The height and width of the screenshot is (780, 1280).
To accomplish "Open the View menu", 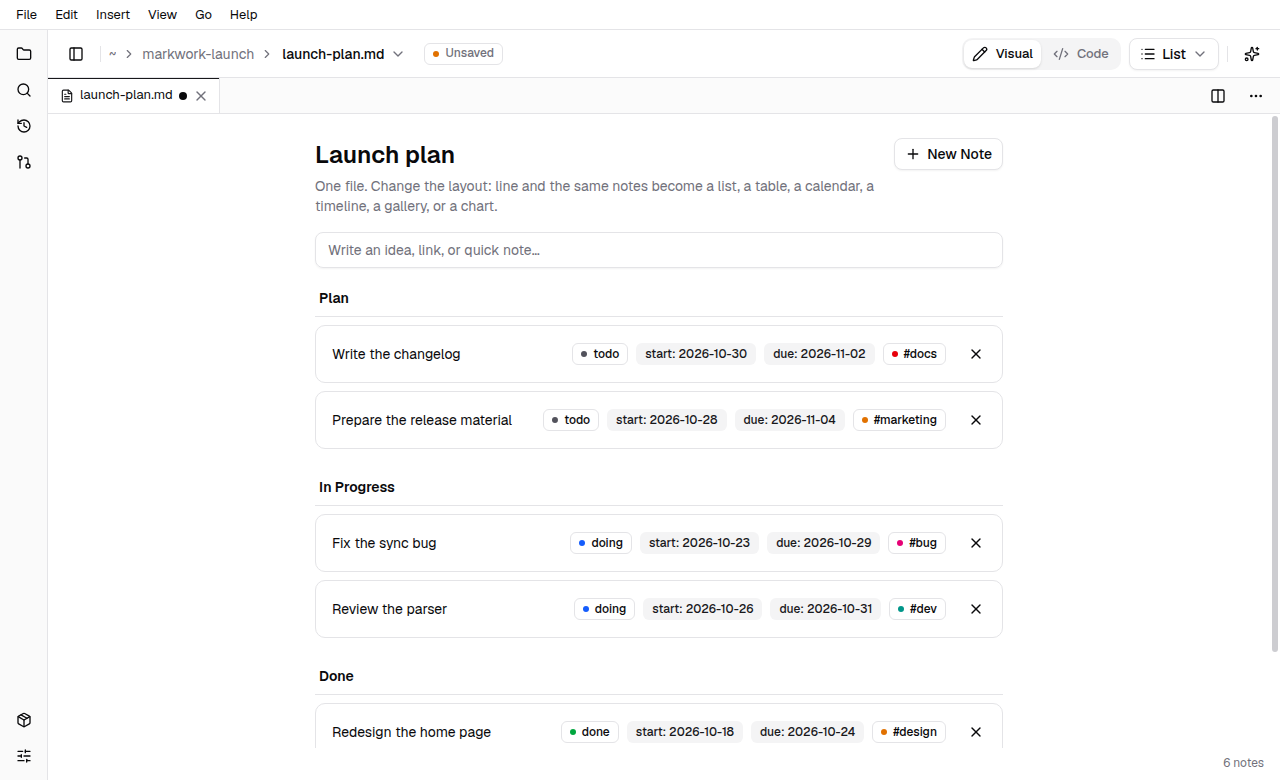I will 162,15.
